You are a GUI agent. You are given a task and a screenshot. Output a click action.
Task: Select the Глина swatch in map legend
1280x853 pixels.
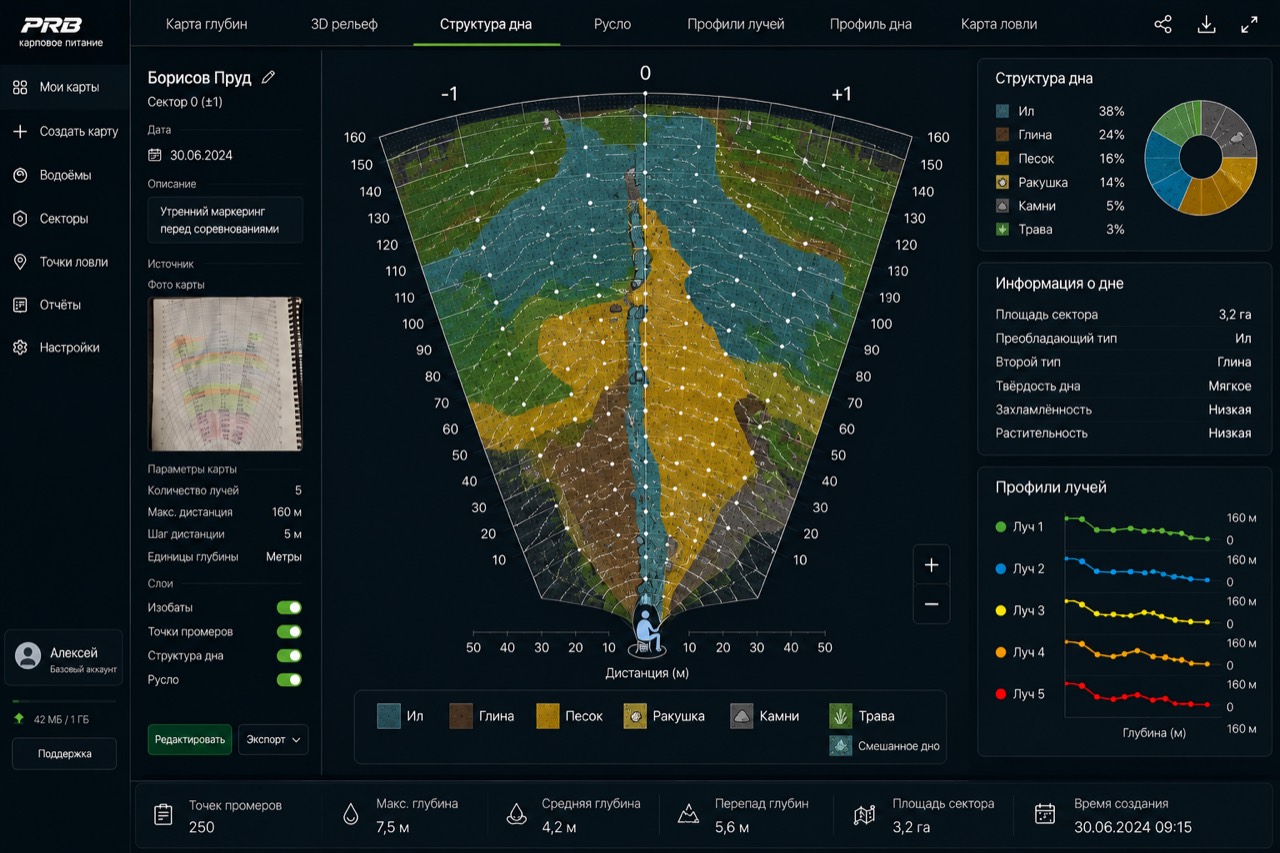(x=461, y=716)
